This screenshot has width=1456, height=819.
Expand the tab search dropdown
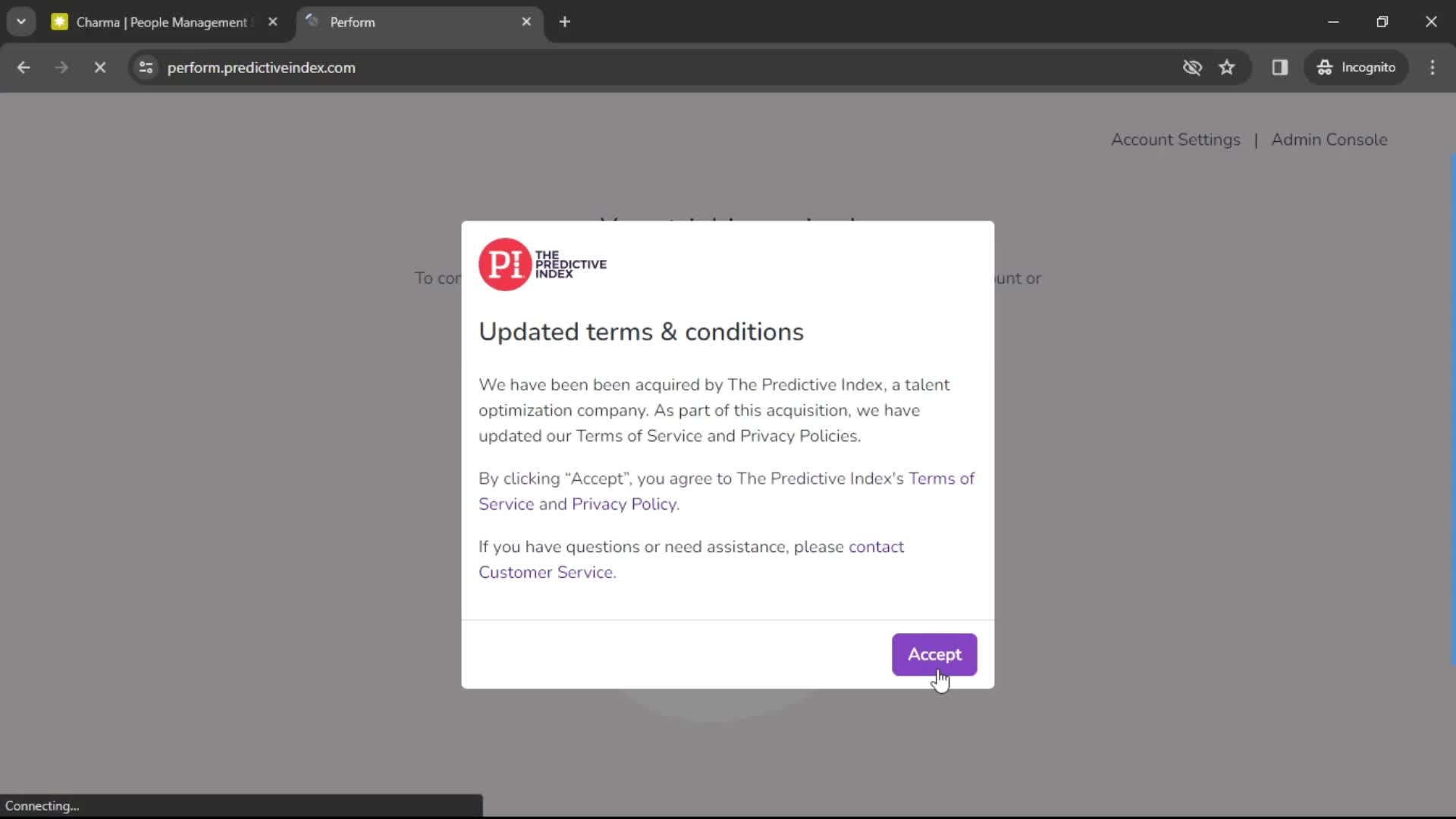click(x=21, y=22)
